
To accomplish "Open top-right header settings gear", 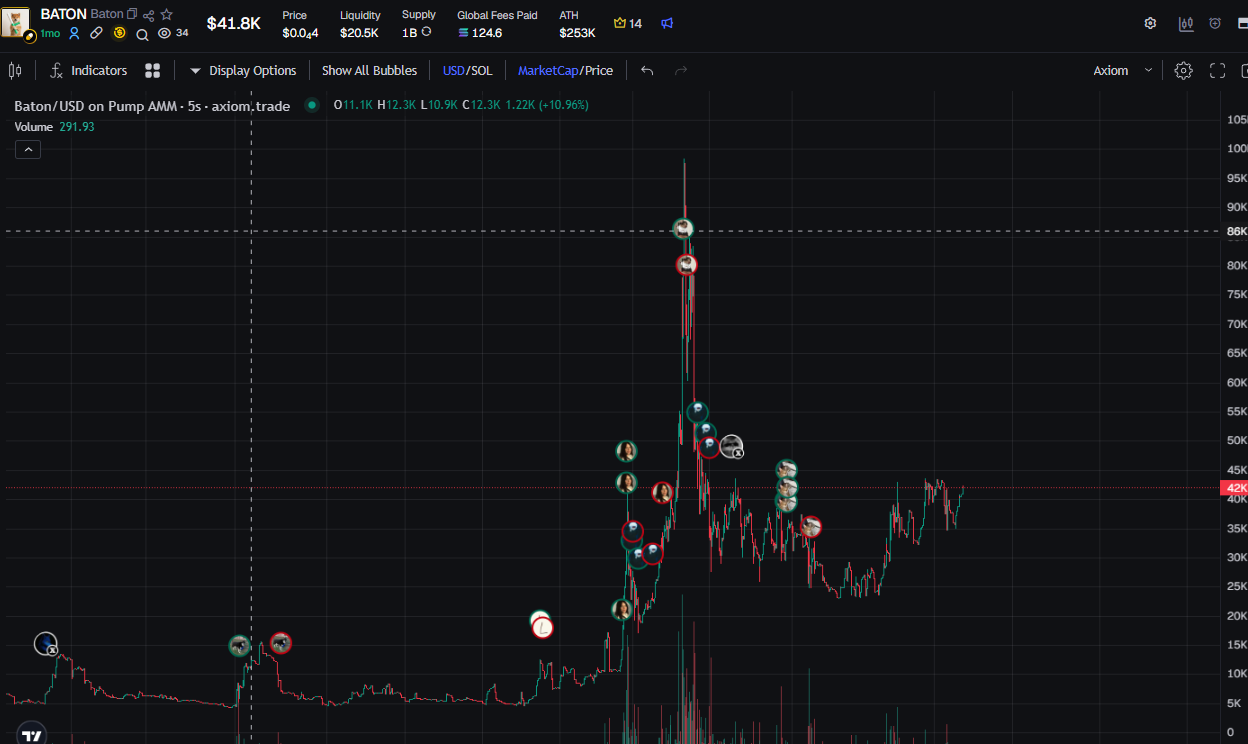I will tap(1150, 23).
